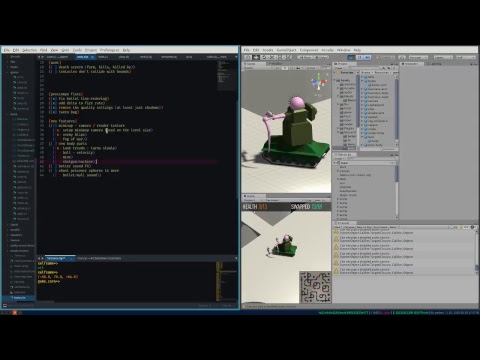
Task: Open the Arcadia menu in Unity
Action: tap(328, 50)
